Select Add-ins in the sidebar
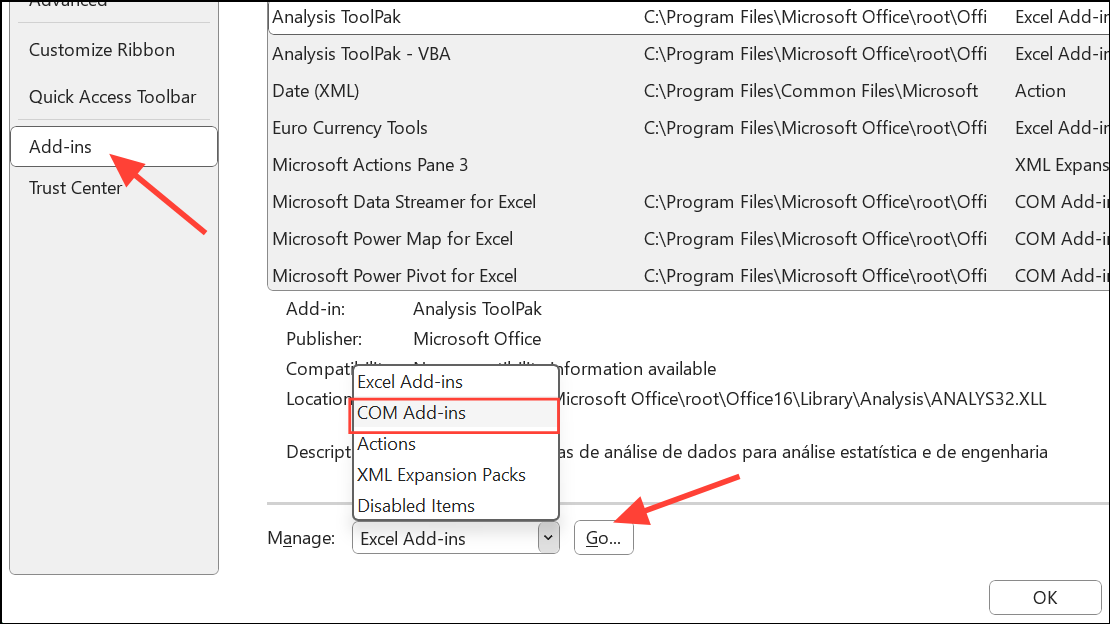Screen dimensions: 1110x624 [x=60, y=146]
